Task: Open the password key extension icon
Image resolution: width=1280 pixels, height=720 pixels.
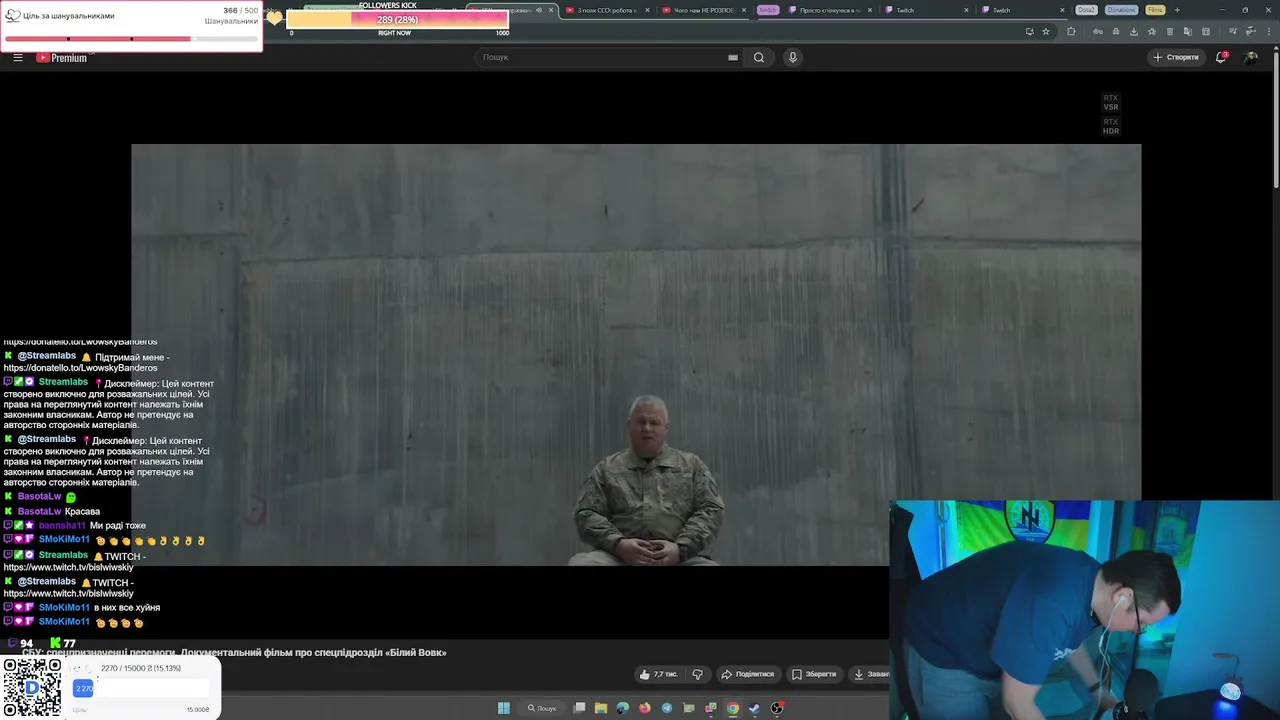Action: (1098, 31)
